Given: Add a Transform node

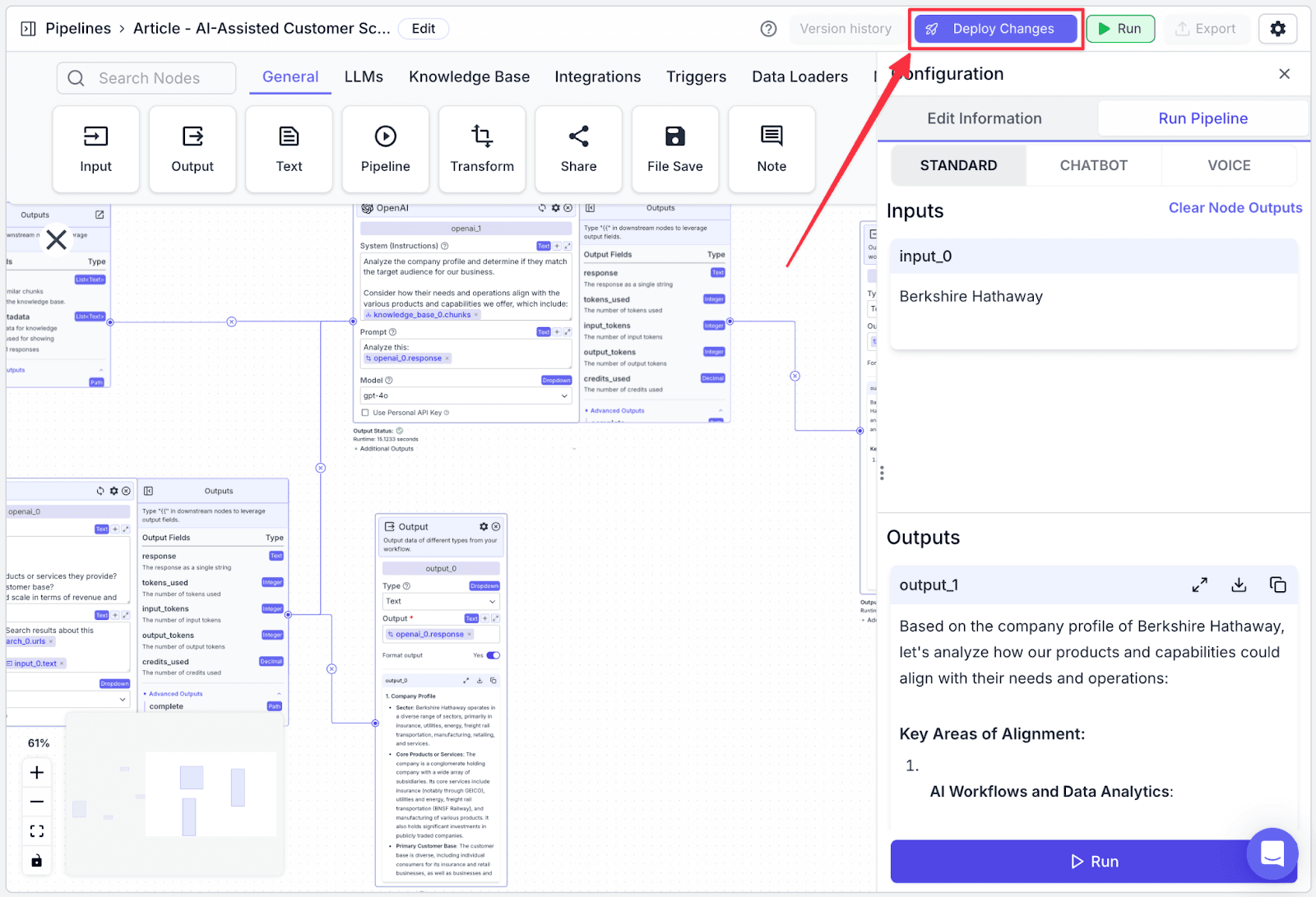Looking at the screenshot, I should click(x=482, y=149).
